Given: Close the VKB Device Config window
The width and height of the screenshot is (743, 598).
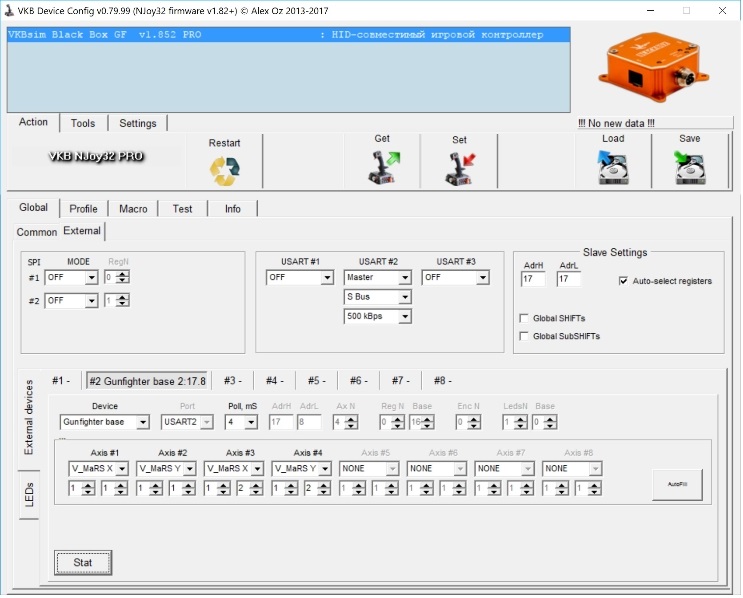Looking at the screenshot, I should pos(722,10).
